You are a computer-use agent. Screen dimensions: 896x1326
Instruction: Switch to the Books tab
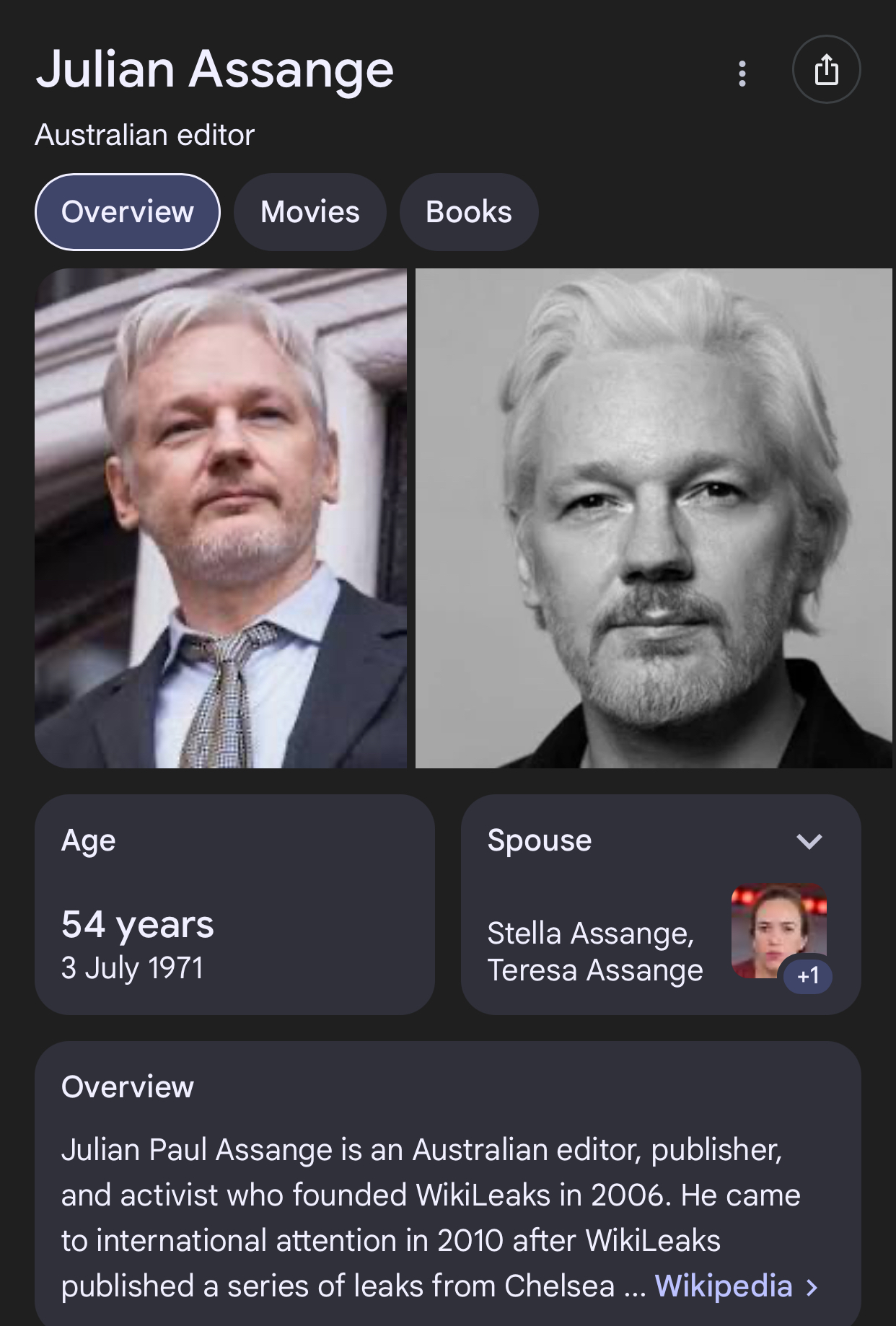pos(469,212)
